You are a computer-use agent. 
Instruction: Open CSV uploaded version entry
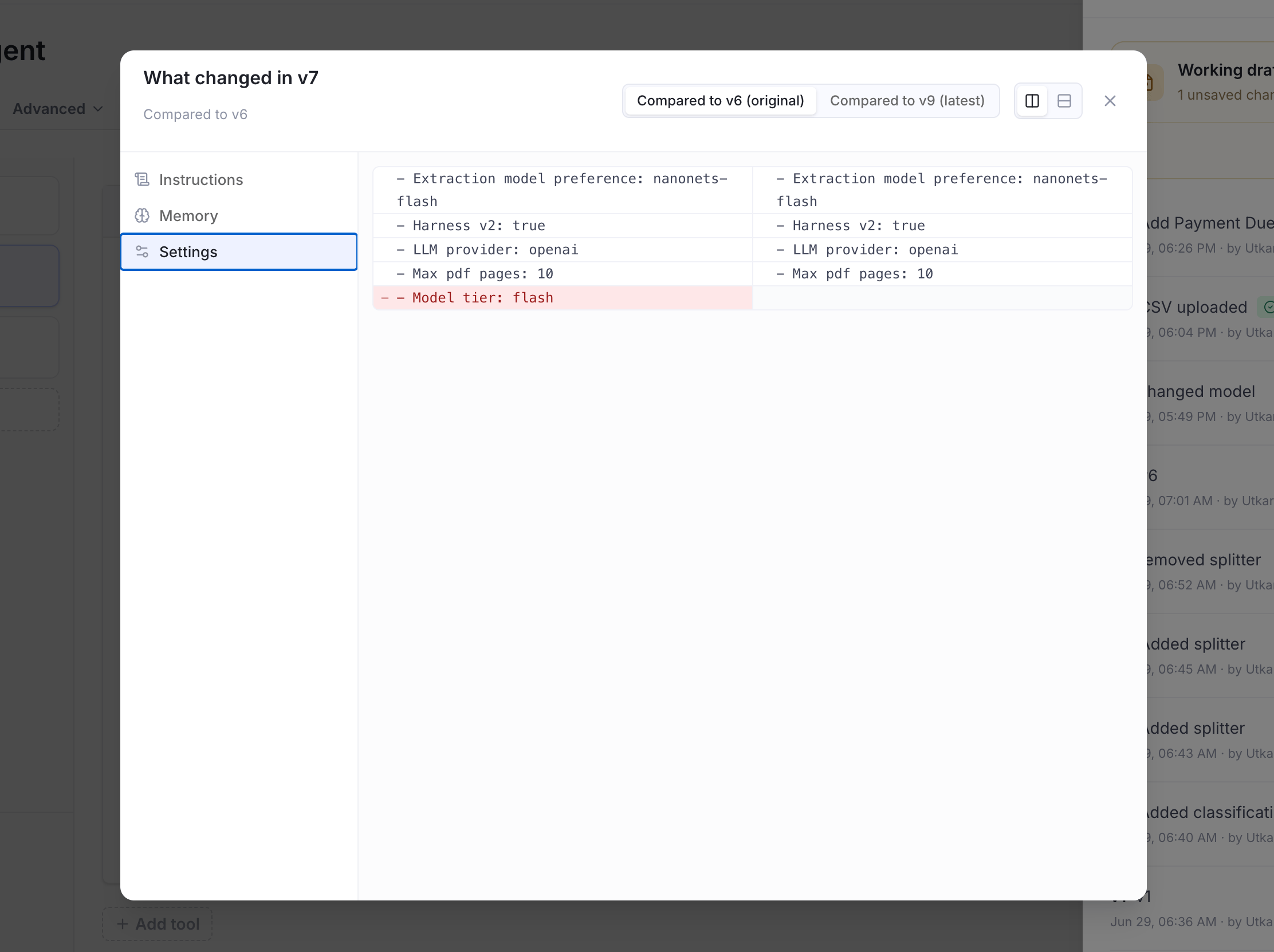[x=1209, y=318]
